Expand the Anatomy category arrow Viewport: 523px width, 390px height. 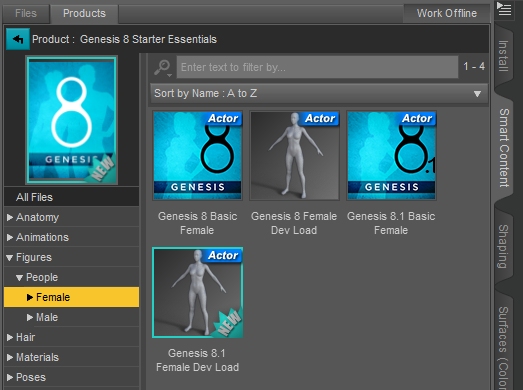point(10,217)
